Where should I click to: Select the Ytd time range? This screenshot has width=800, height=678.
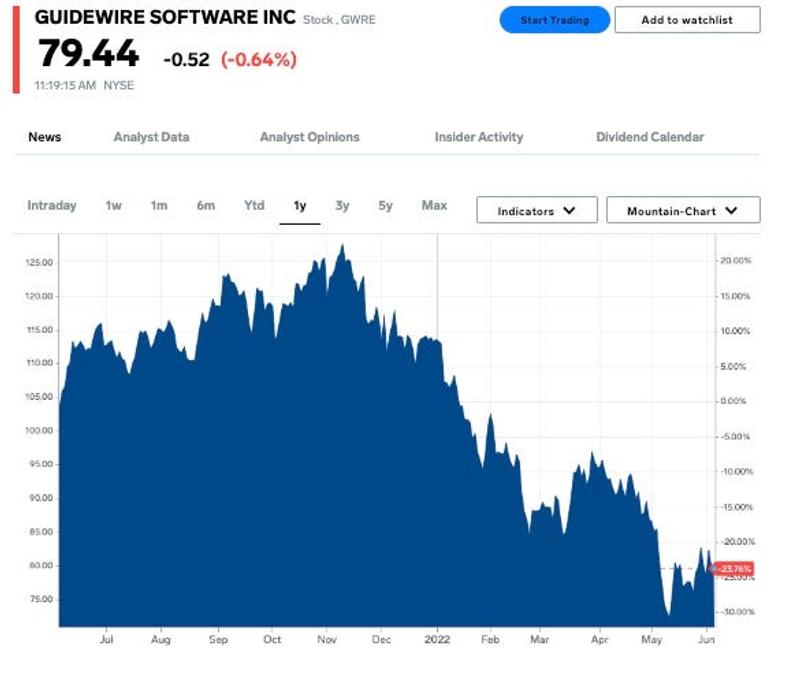click(254, 206)
